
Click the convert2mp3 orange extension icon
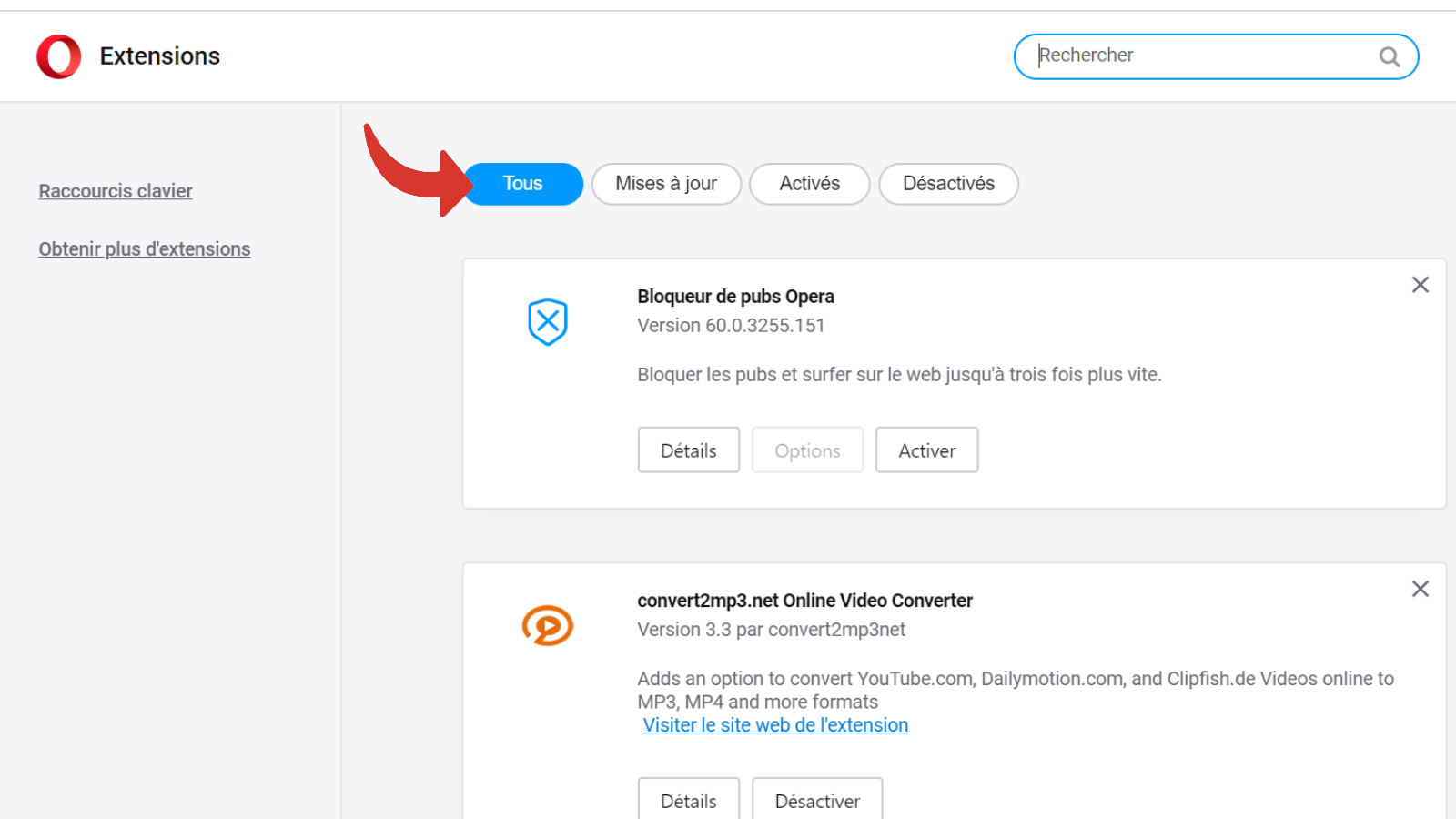click(548, 626)
